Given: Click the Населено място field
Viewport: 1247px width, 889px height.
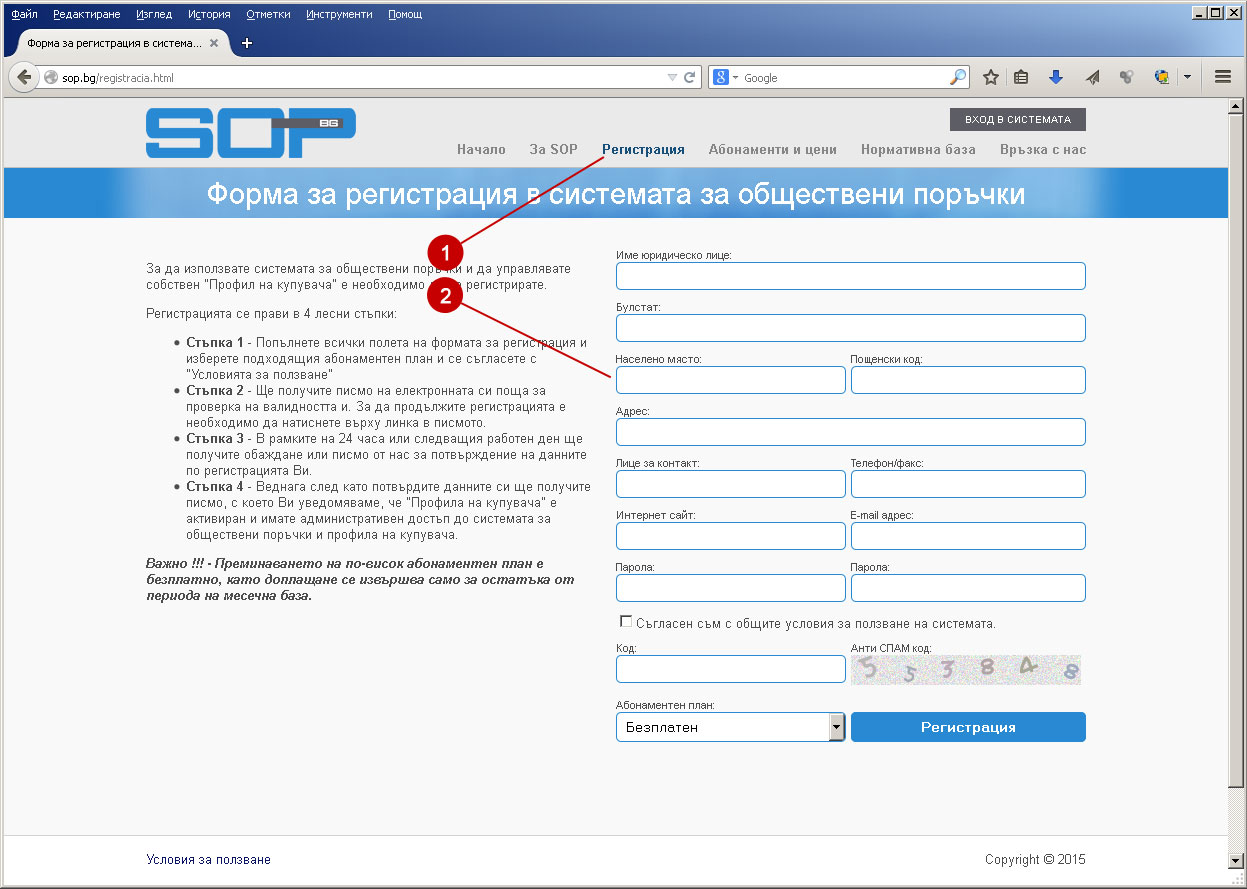Looking at the screenshot, I should pos(731,380).
